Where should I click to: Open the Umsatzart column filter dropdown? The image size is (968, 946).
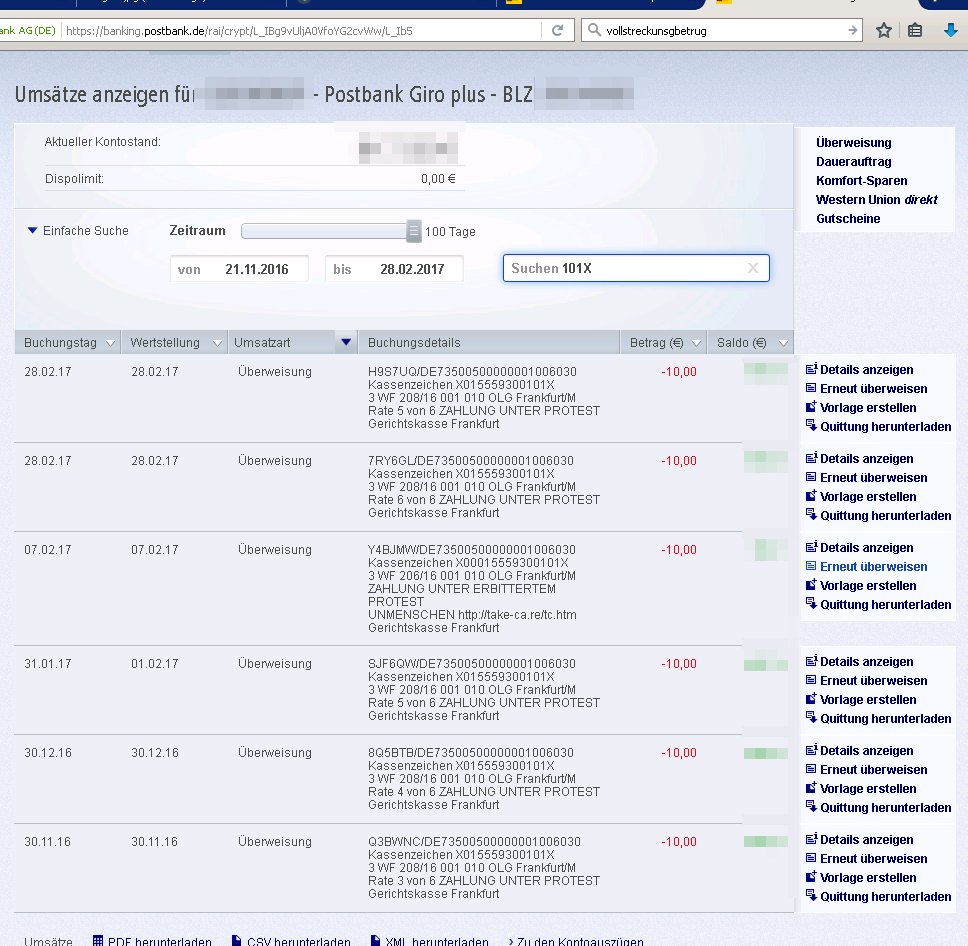pyautogui.click(x=346, y=343)
